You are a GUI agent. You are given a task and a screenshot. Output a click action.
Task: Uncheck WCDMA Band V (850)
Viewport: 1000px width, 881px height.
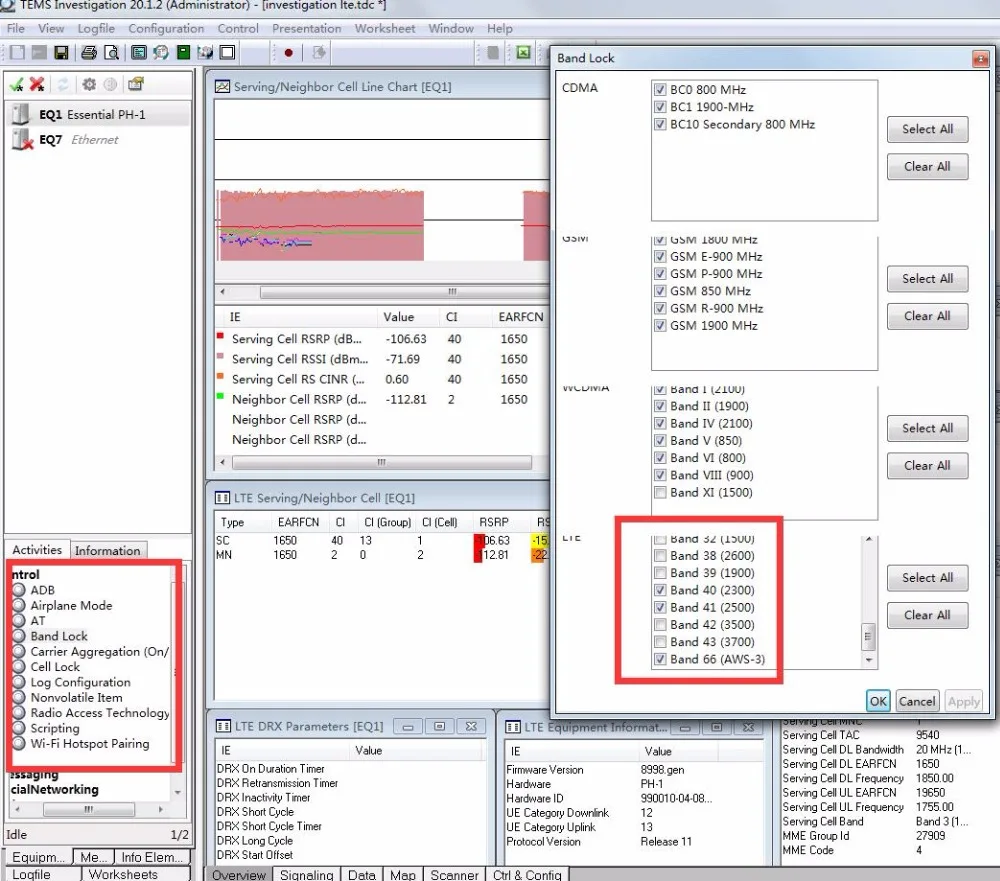(x=660, y=441)
